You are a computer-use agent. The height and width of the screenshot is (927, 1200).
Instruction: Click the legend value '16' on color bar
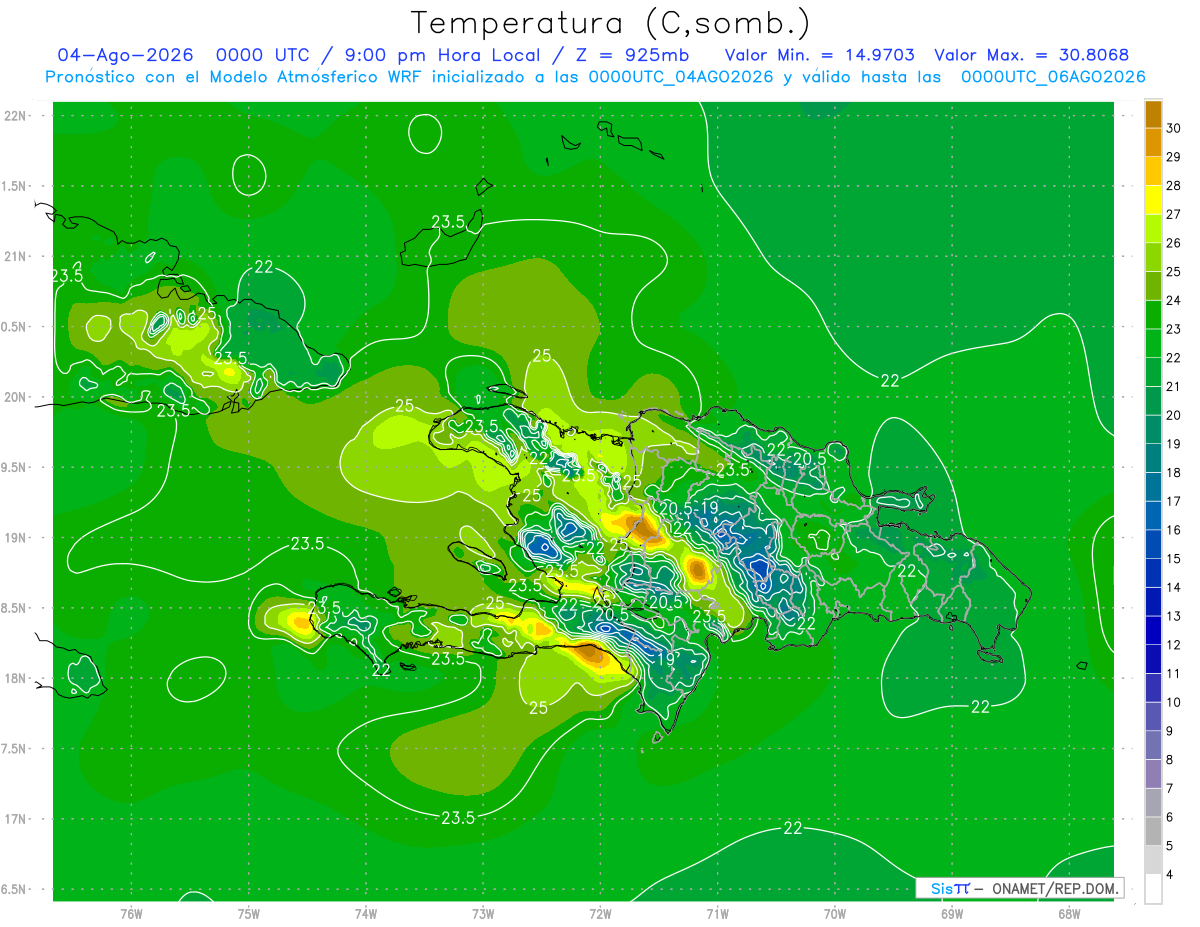1174,530
